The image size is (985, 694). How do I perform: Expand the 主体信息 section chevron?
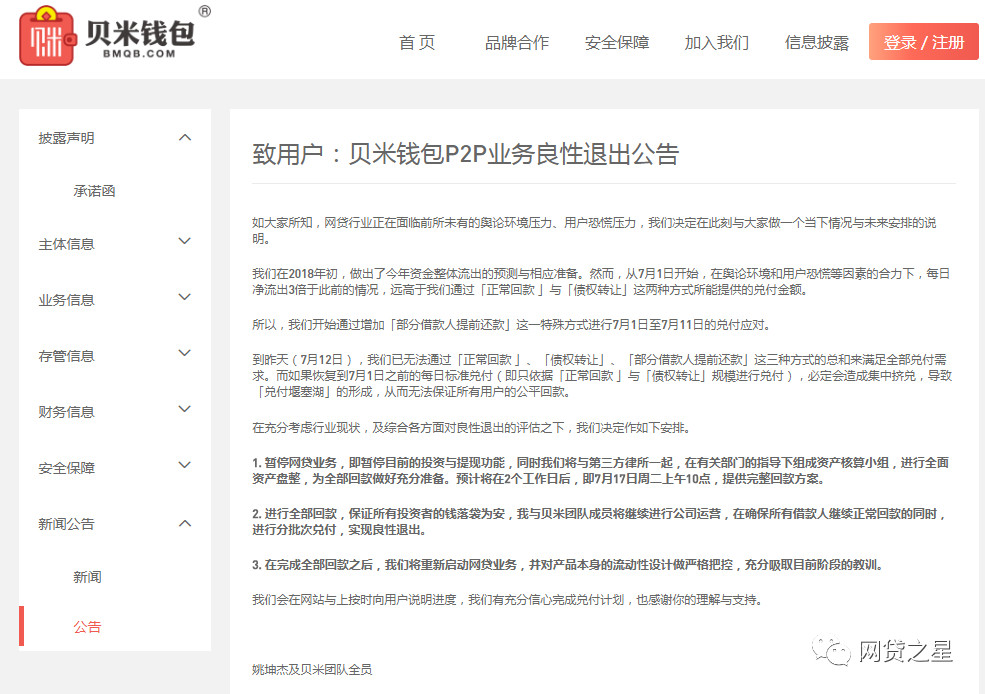click(x=185, y=241)
